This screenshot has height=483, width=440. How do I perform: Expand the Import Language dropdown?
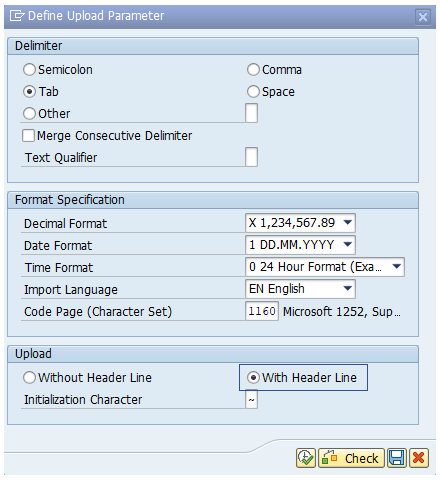300,289
